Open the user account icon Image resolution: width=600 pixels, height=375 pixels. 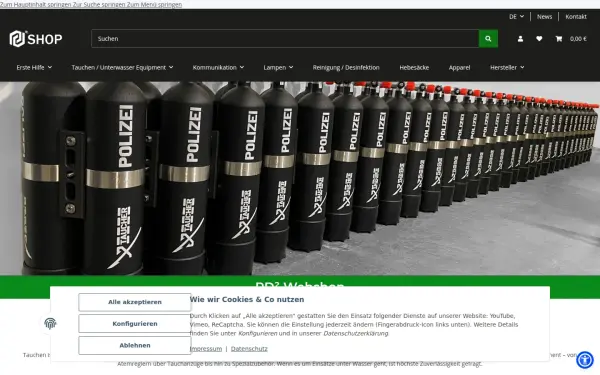[520, 39]
